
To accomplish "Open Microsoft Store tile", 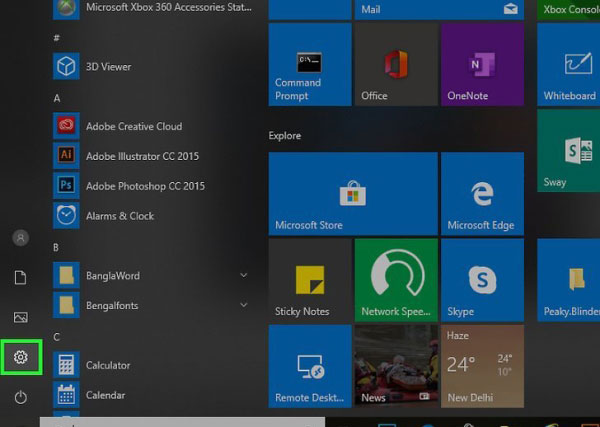I will [x=353, y=194].
